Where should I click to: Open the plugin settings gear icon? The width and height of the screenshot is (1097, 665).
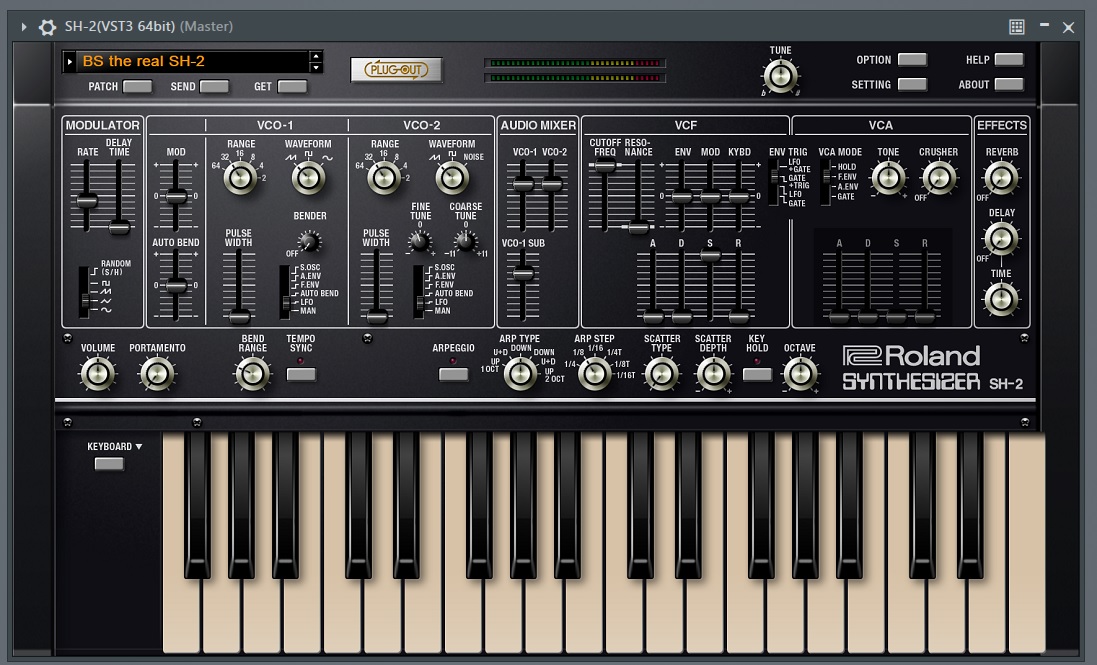pyautogui.click(x=47, y=27)
